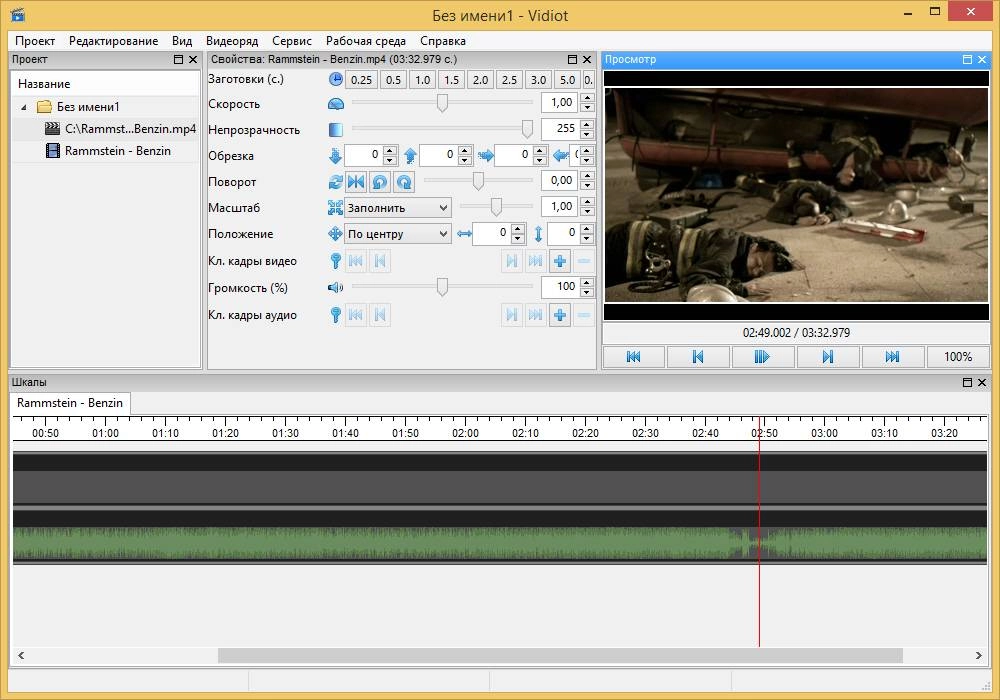Set transition preset to 3.0 seconds

coord(538,80)
